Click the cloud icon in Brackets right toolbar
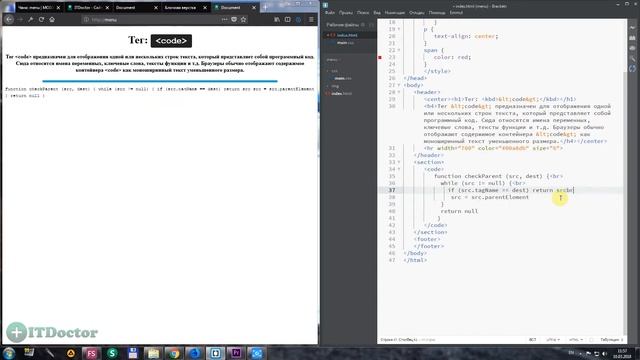The image size is (640, 360). [x=632, y=48]
